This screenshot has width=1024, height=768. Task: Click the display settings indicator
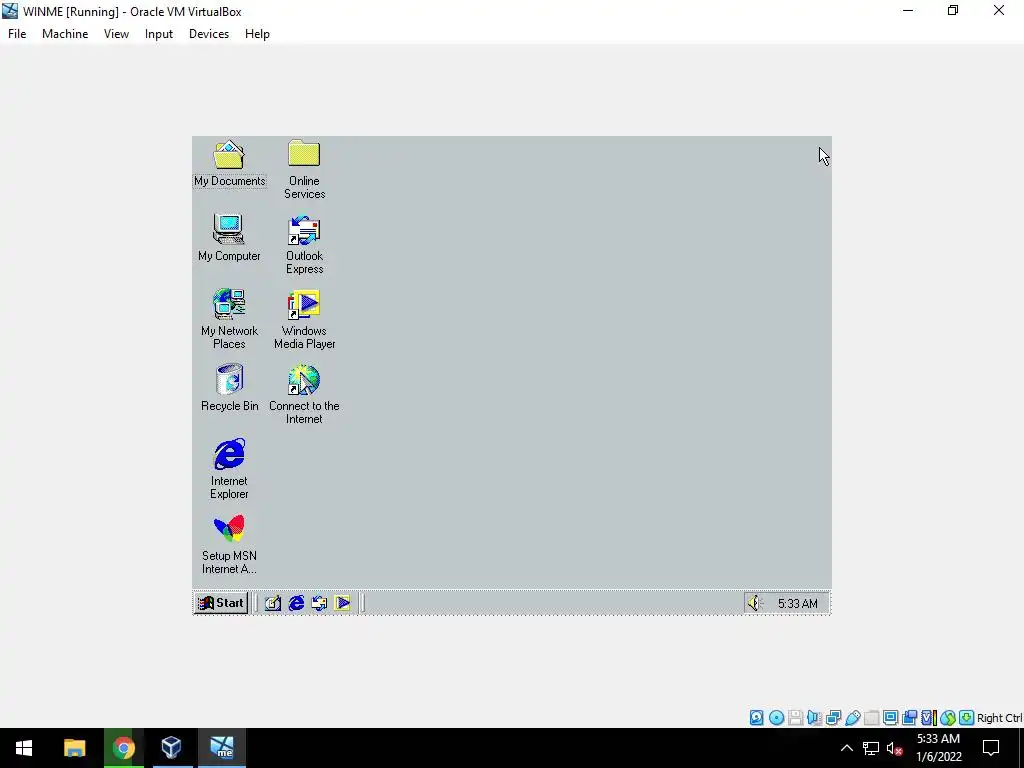coord(890,718)
